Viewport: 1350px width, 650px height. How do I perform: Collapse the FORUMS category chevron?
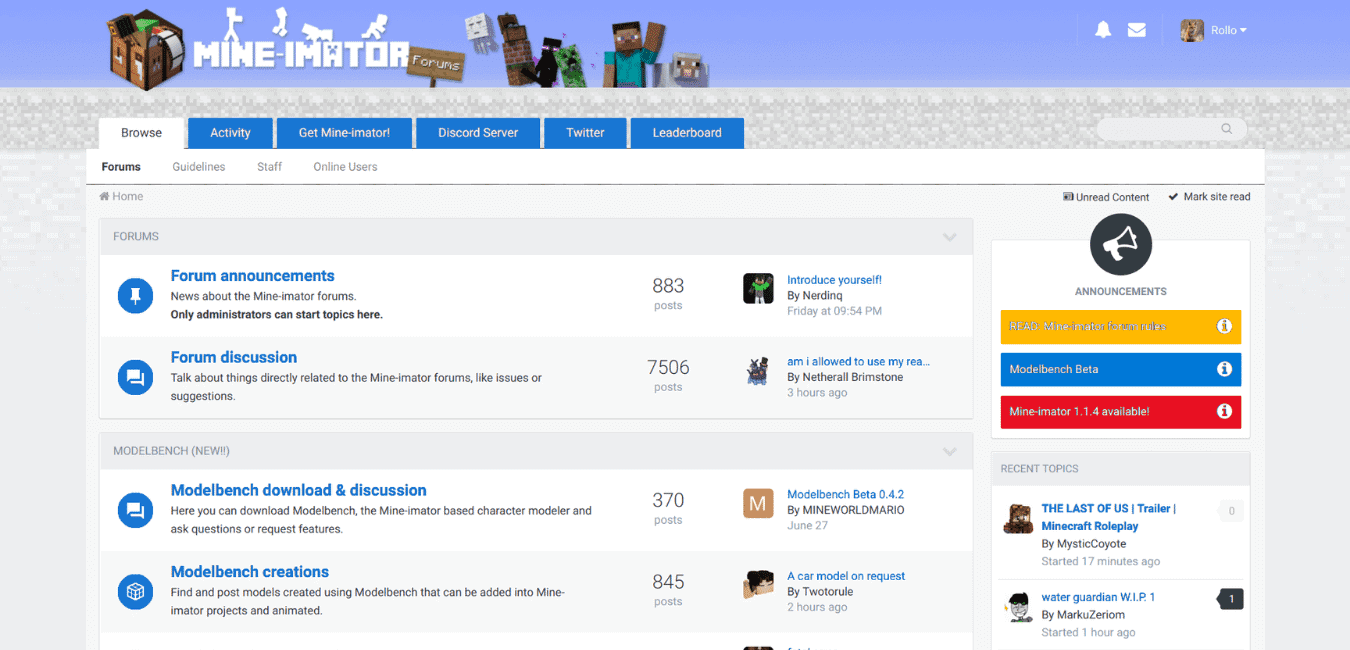pos(950,237)
